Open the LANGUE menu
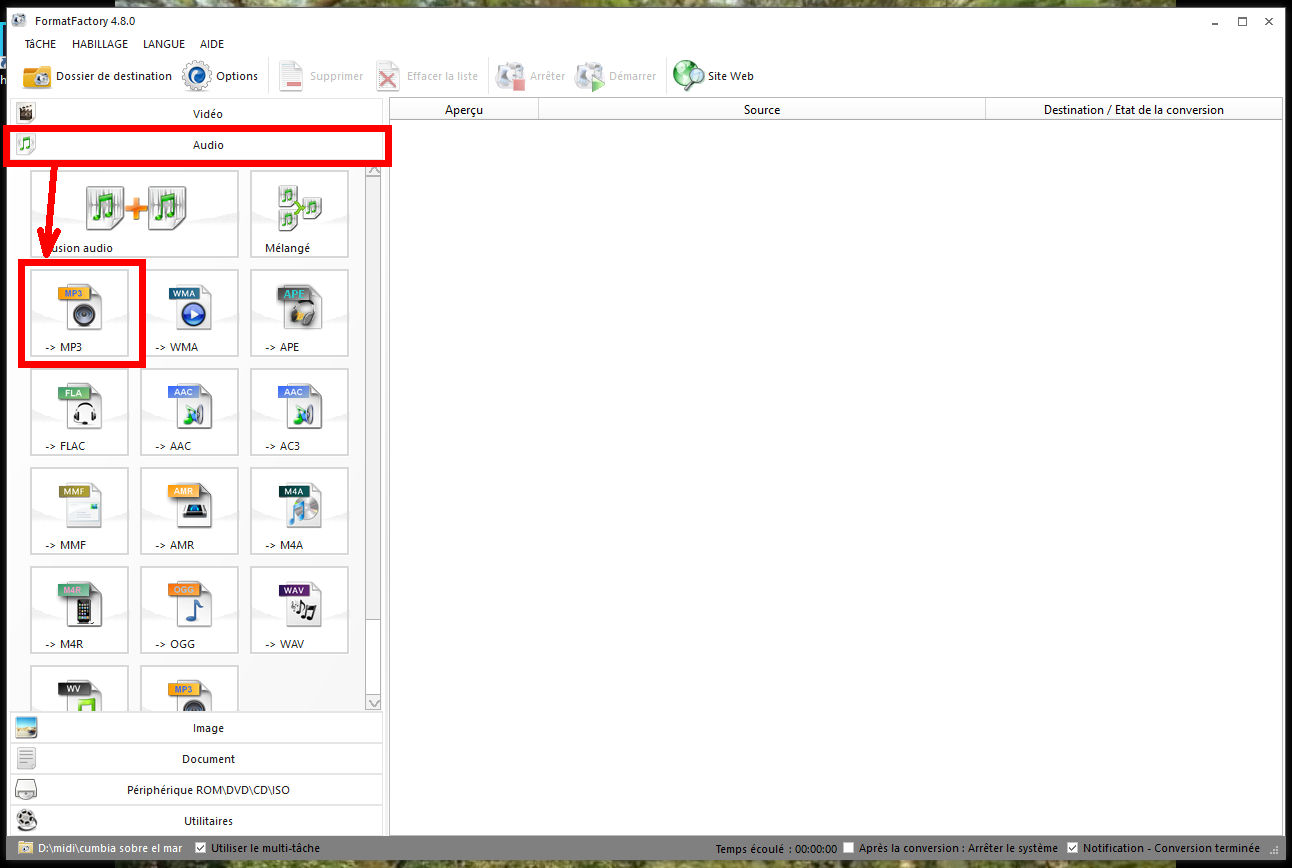 pyautogui.click(x=163, y=44)
